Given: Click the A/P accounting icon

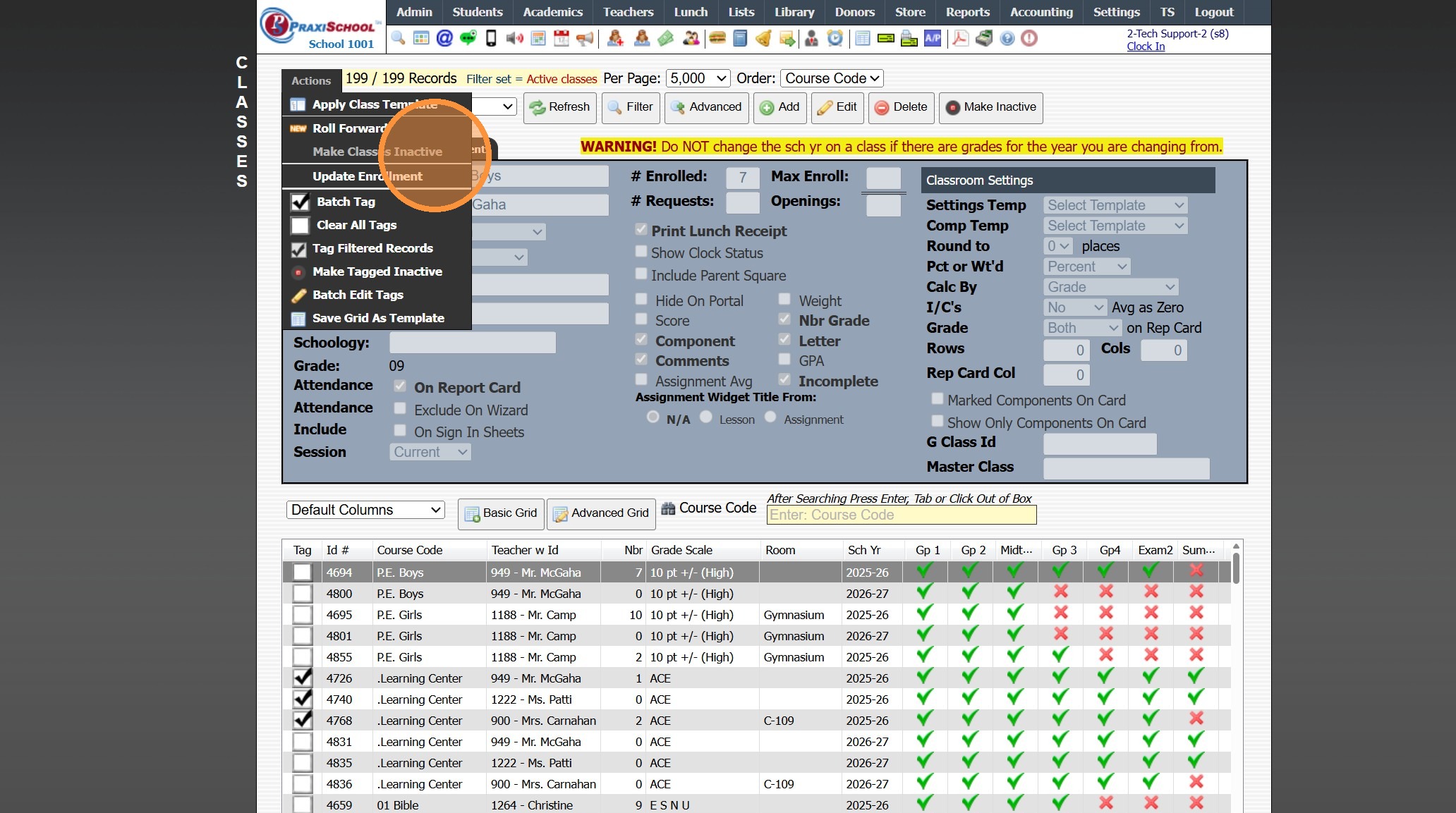Looking at the screenshot, I should point(933,38).
